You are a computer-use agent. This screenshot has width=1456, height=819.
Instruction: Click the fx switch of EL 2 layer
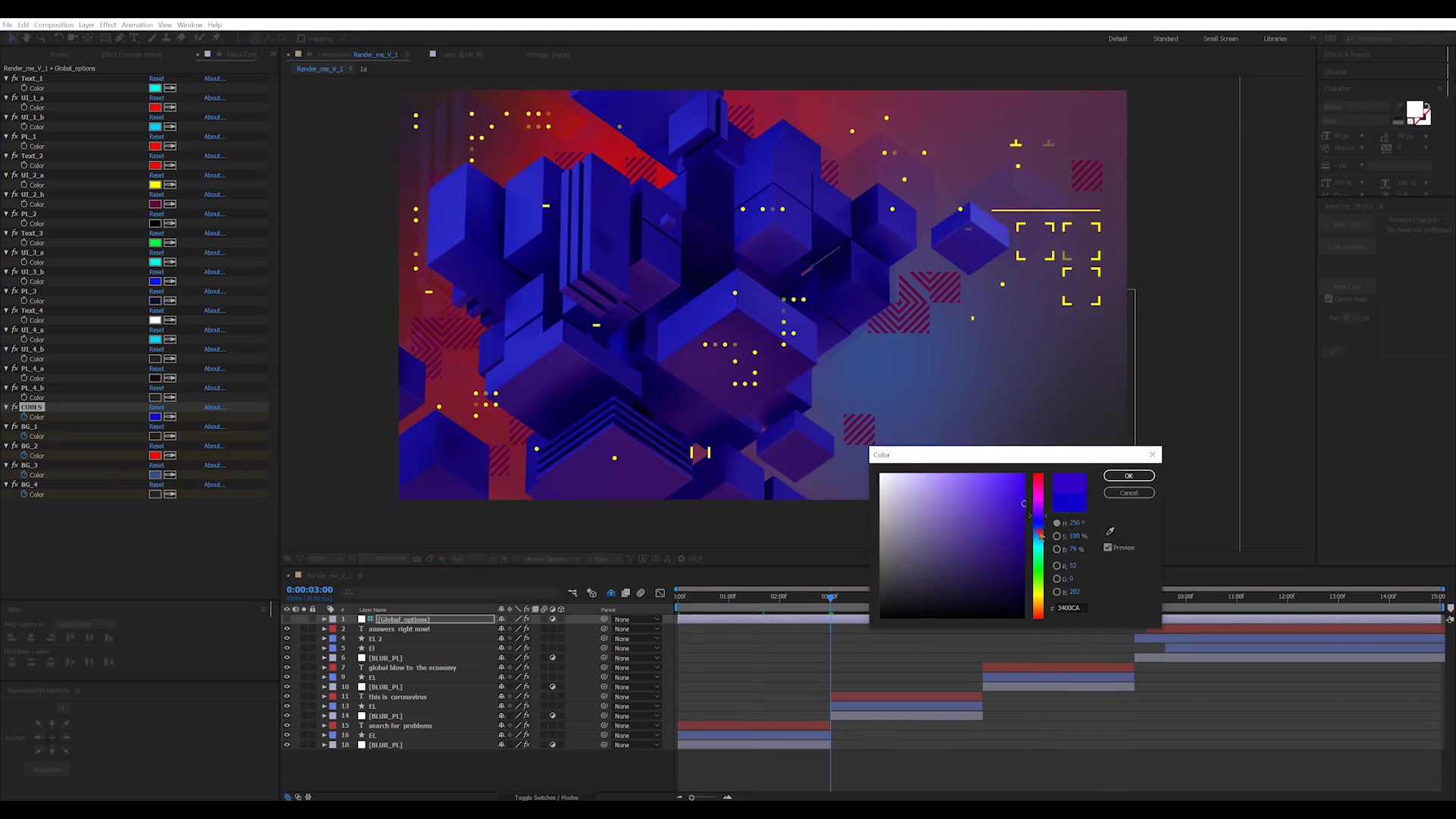[527, 639]
